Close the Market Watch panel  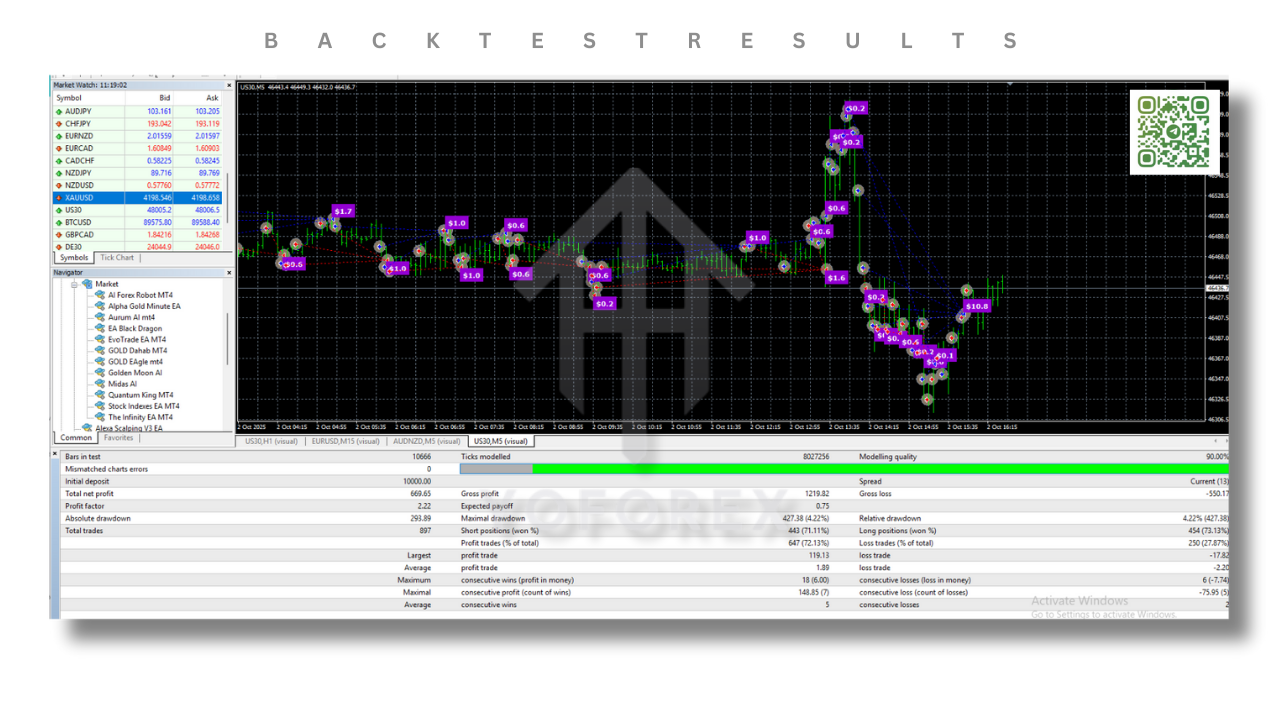pos(229,86)
